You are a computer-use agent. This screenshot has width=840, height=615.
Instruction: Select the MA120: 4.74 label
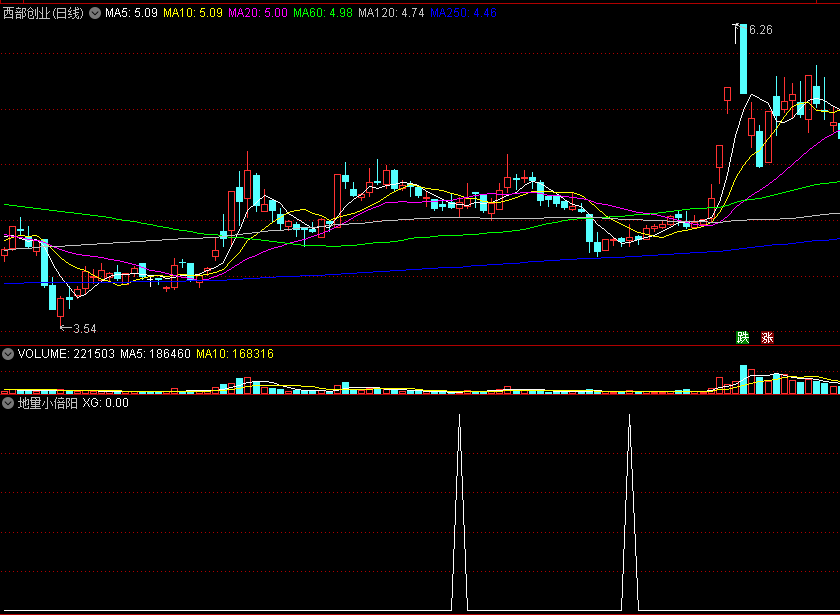tap(391, 13)
